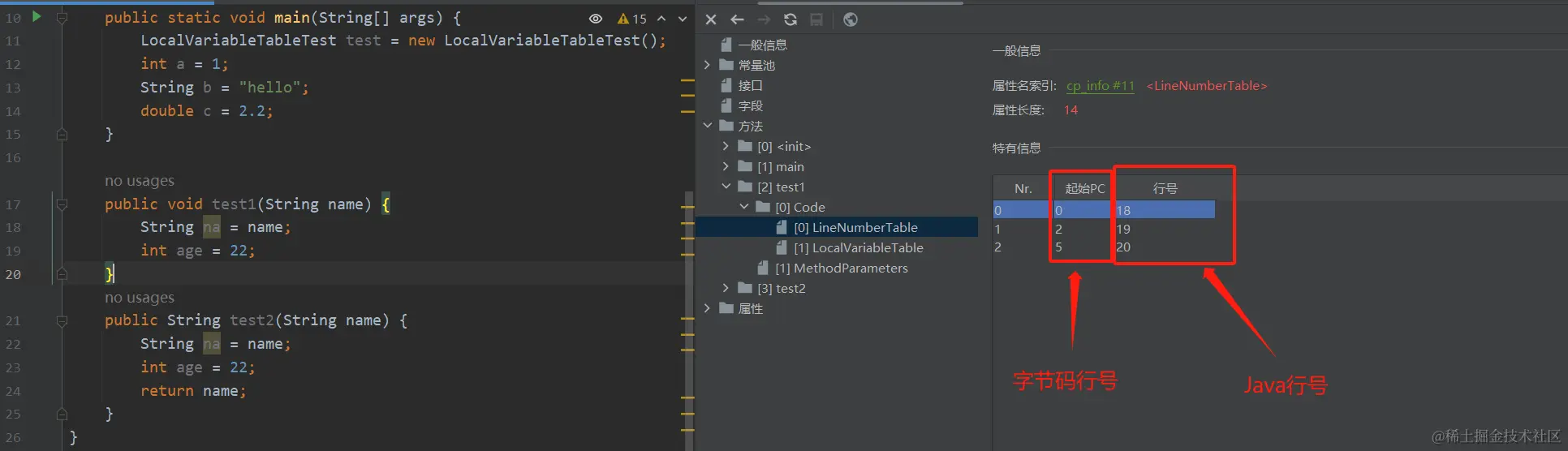Collapse test1 method fold marker at line 17
Image resolution: width=1568 pixels, height=451 pixels.
click(x=62, y=204)
